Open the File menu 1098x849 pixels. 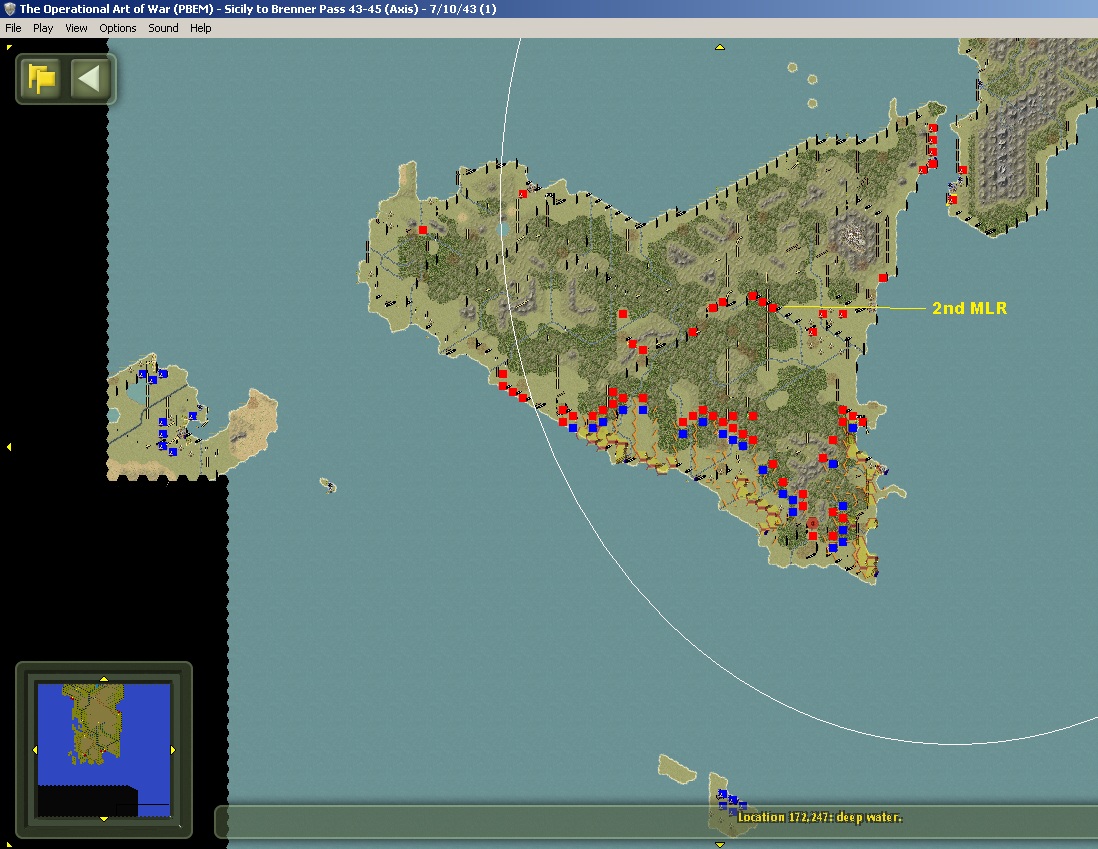click(x=13, y=28)
